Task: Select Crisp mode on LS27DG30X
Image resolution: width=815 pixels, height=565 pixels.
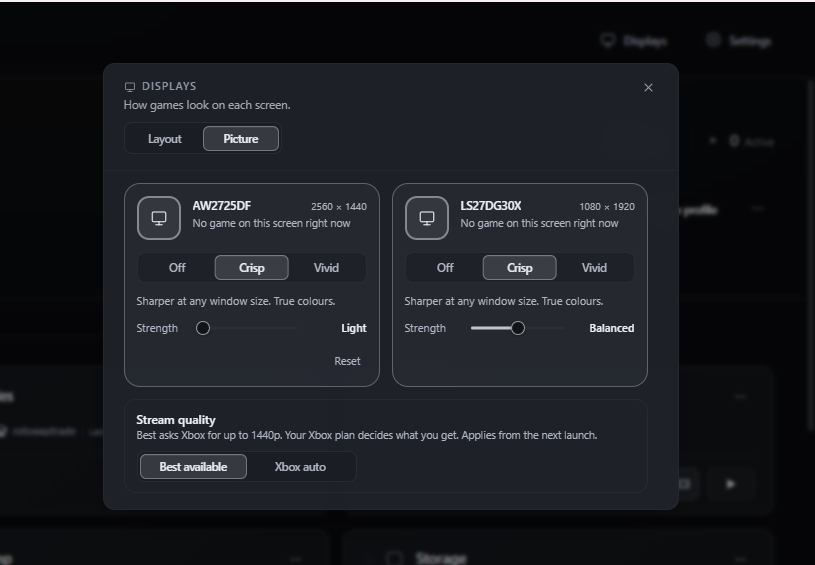Action: click(x=520, y=268)
